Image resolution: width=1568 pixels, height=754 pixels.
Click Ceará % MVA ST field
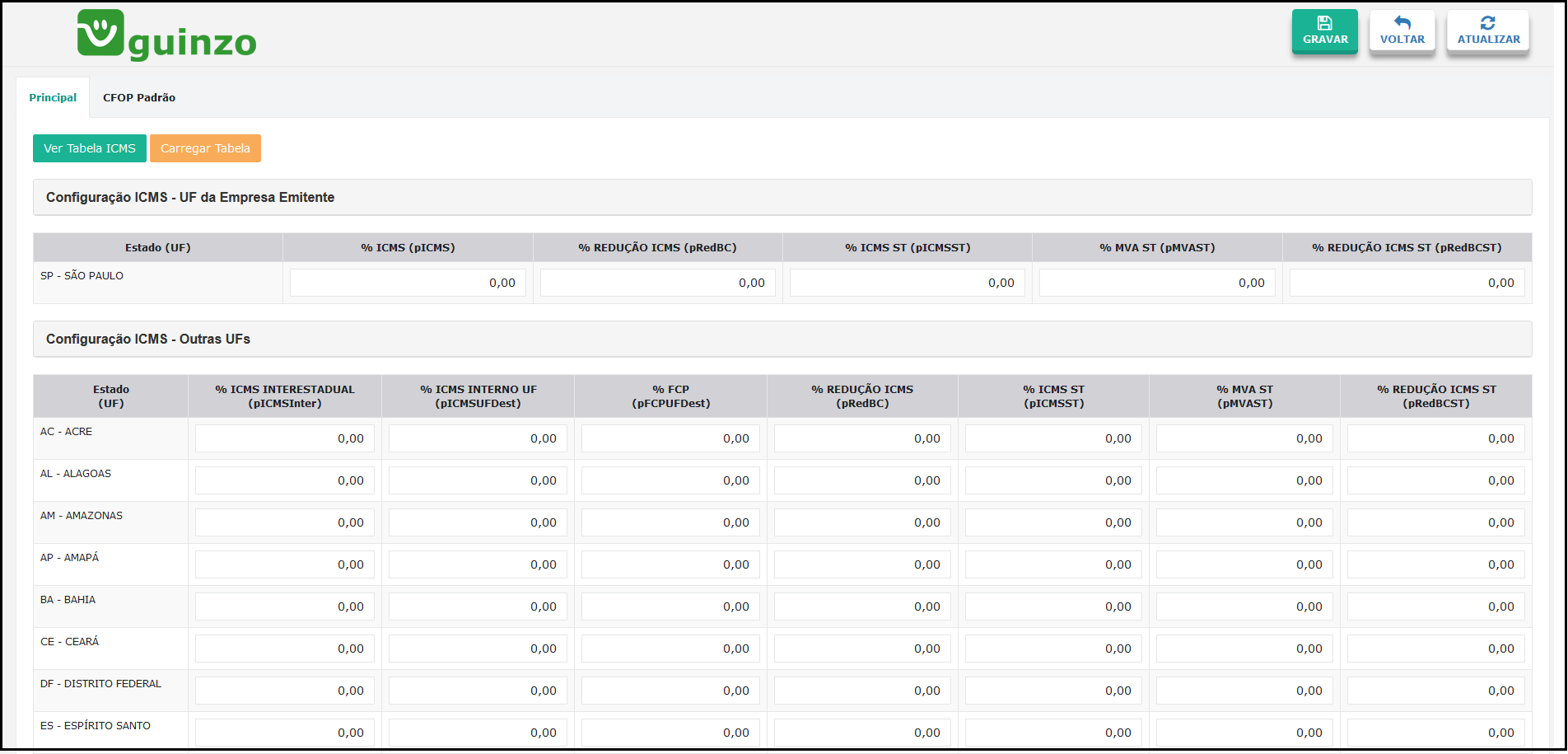coord(1244,649)
